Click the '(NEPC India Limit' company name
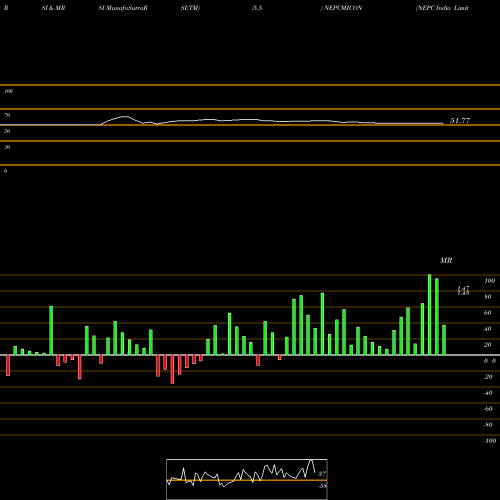The width and height of the screenshot is (500, 500). (442, 8)
